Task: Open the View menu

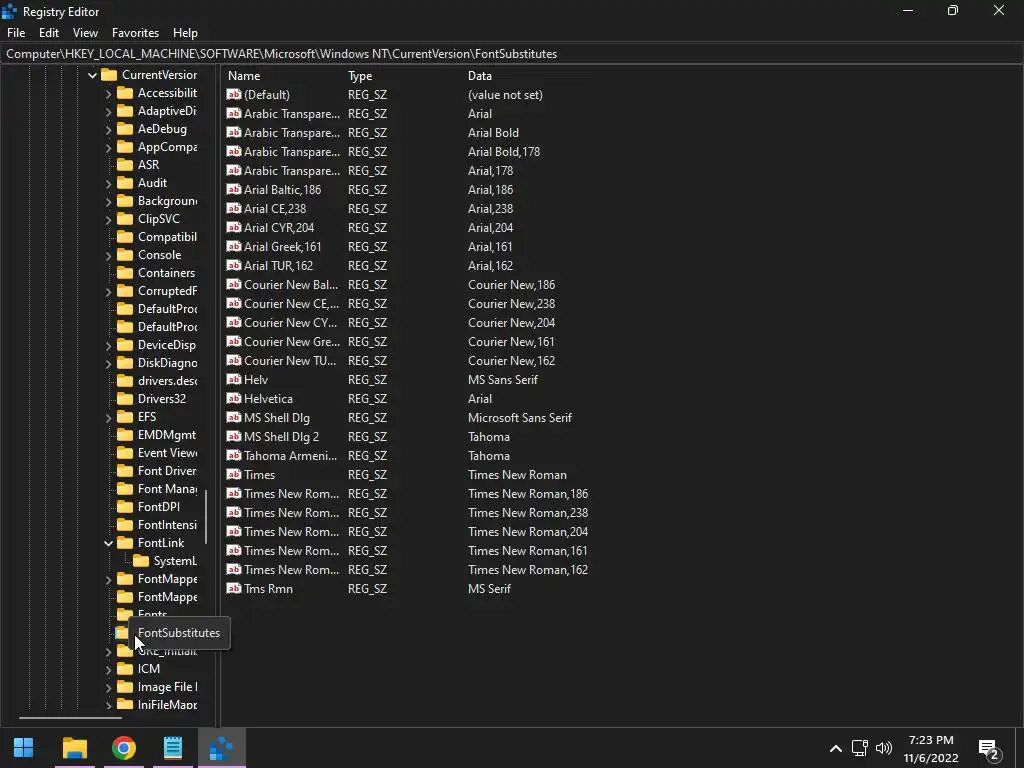Action: point(86,33)
